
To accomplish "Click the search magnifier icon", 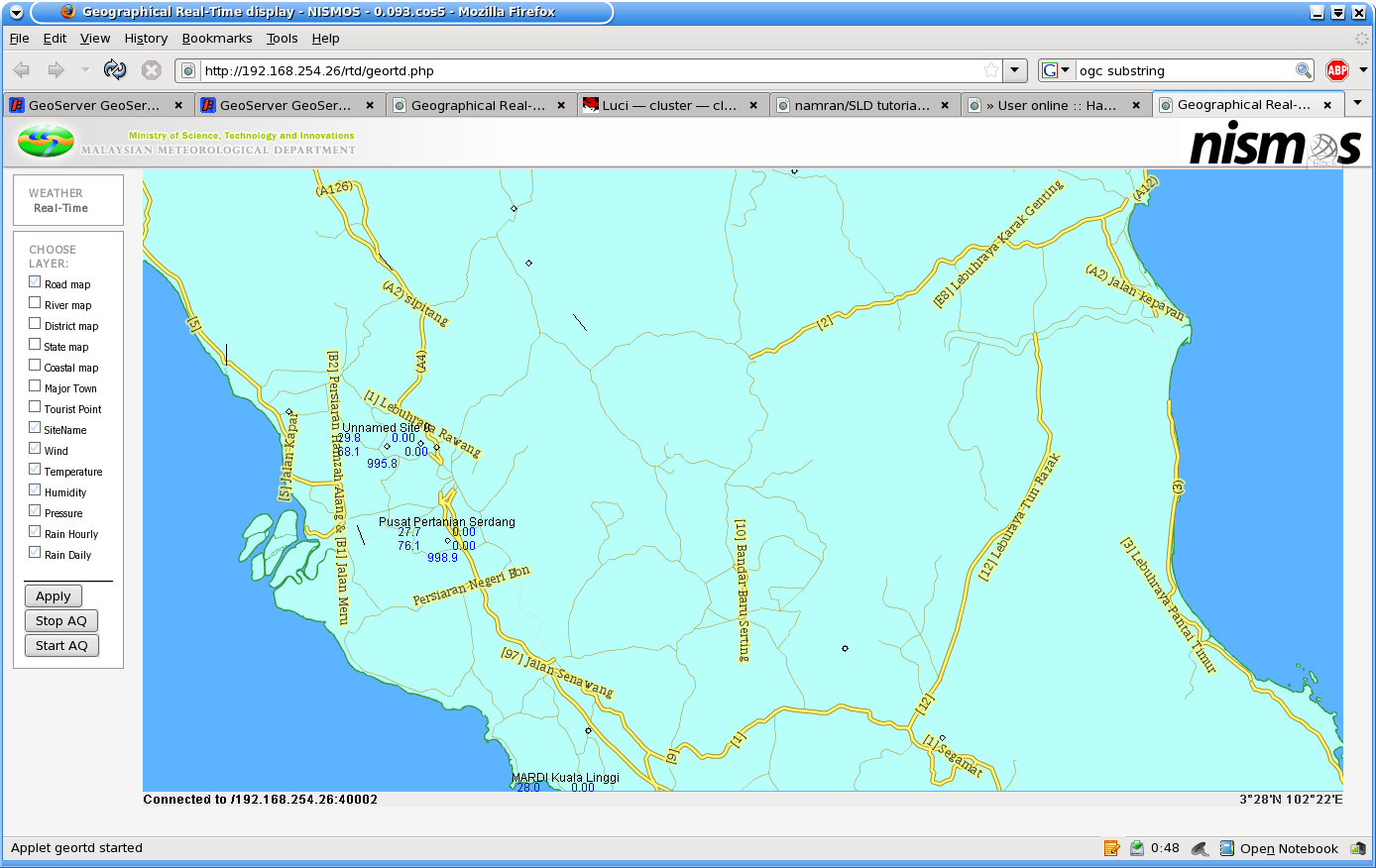I will point(1304,70).
